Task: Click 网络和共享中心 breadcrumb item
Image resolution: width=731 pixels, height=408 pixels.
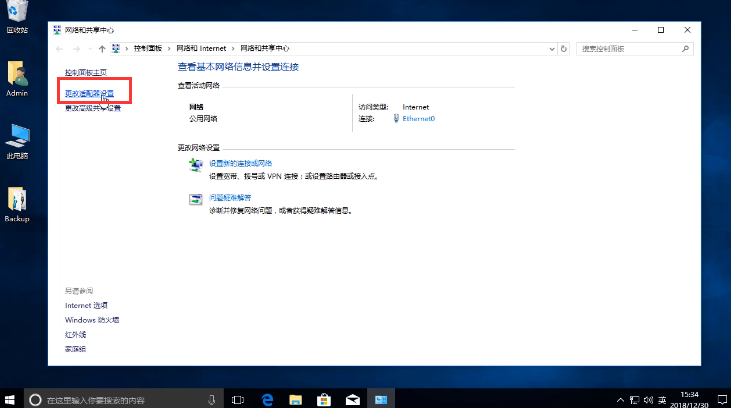Action: point(265,48)
